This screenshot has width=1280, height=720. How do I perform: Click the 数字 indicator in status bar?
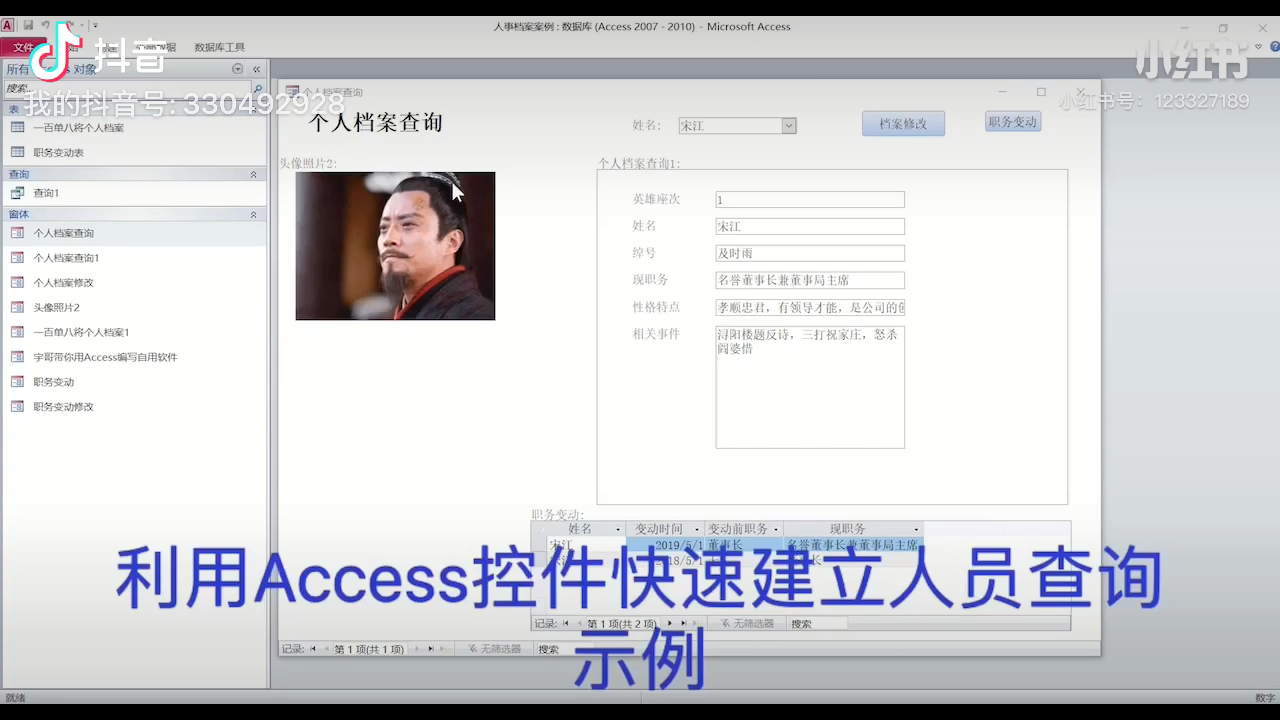pos(1265,697)
